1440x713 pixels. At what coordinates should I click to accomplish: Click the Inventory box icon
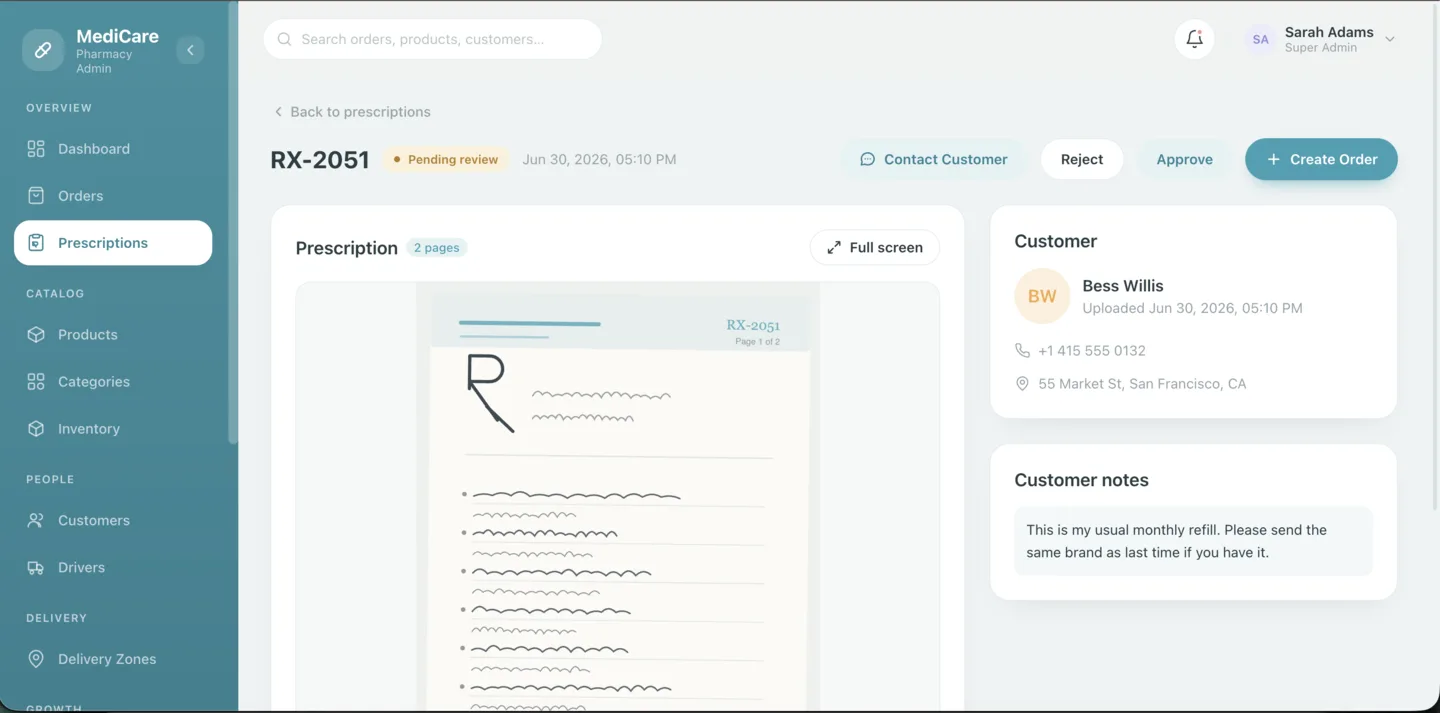click(x=36, y=429)
